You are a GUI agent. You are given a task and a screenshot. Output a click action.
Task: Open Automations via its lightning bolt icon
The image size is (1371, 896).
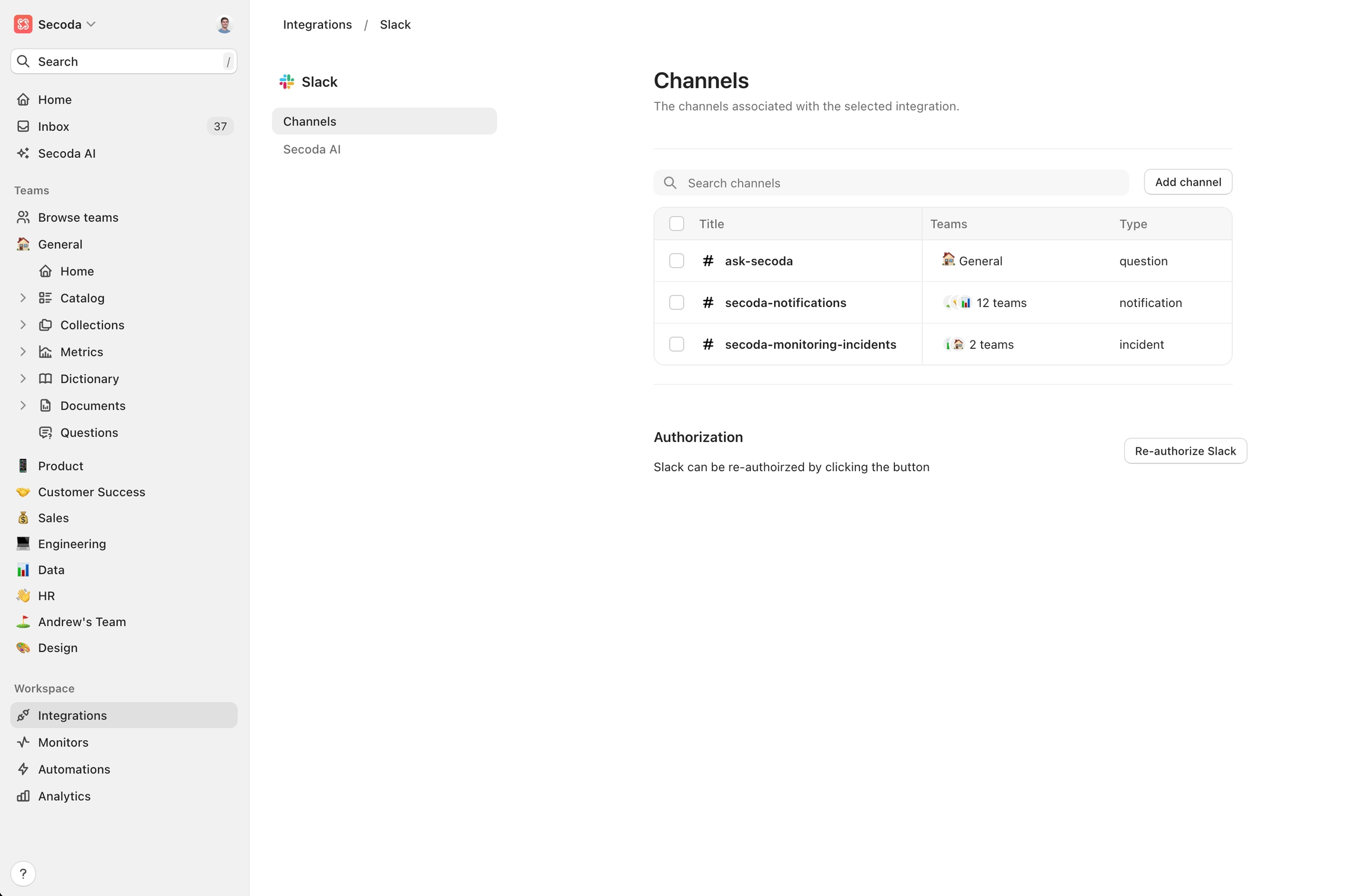point(23,769)
